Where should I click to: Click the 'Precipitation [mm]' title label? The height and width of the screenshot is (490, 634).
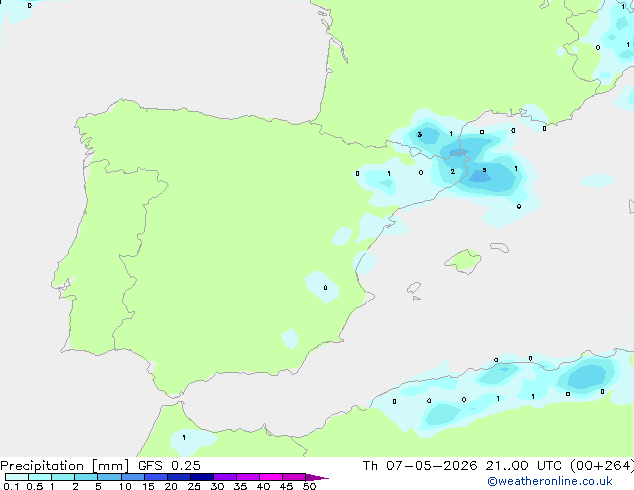click(64, 466)
